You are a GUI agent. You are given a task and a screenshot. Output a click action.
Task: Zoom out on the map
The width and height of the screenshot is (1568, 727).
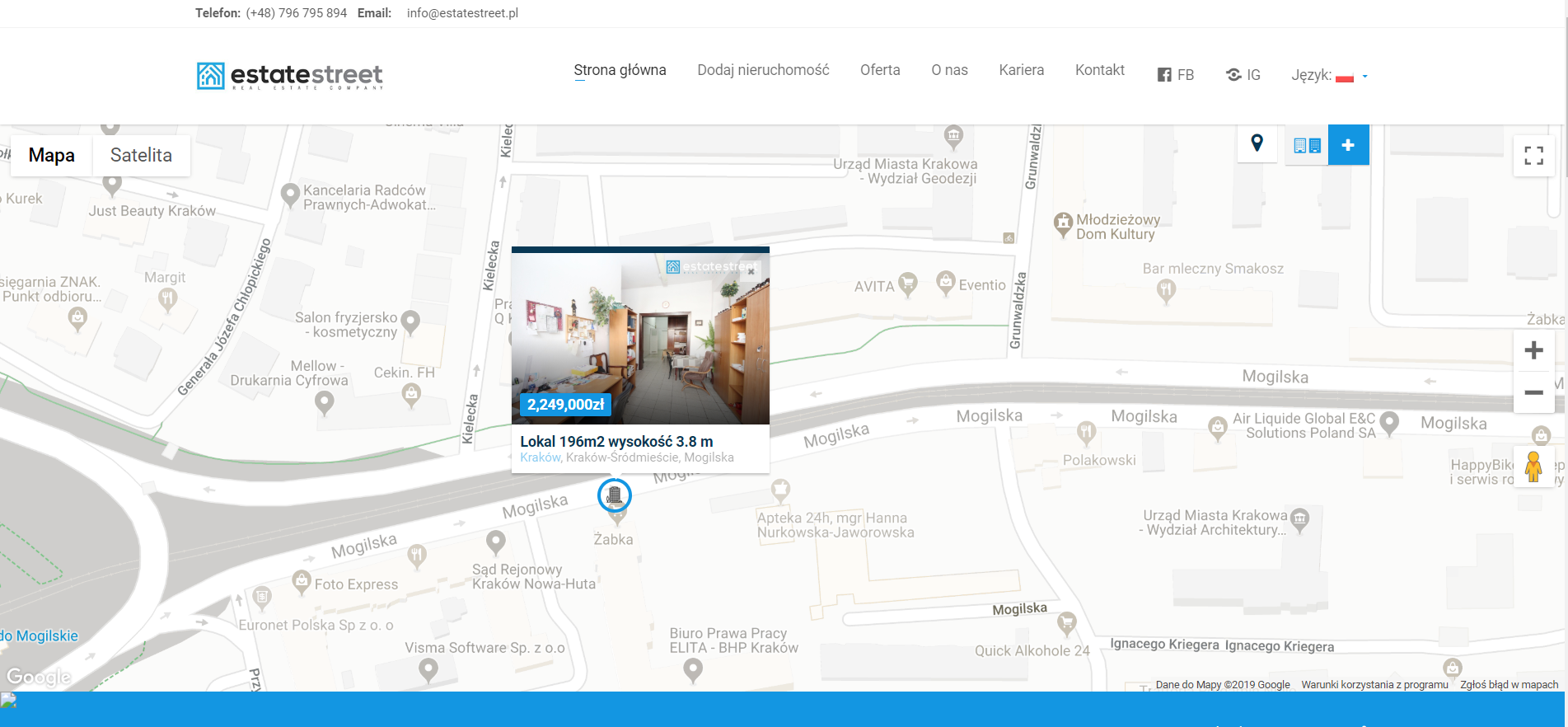coord(1533,392)
